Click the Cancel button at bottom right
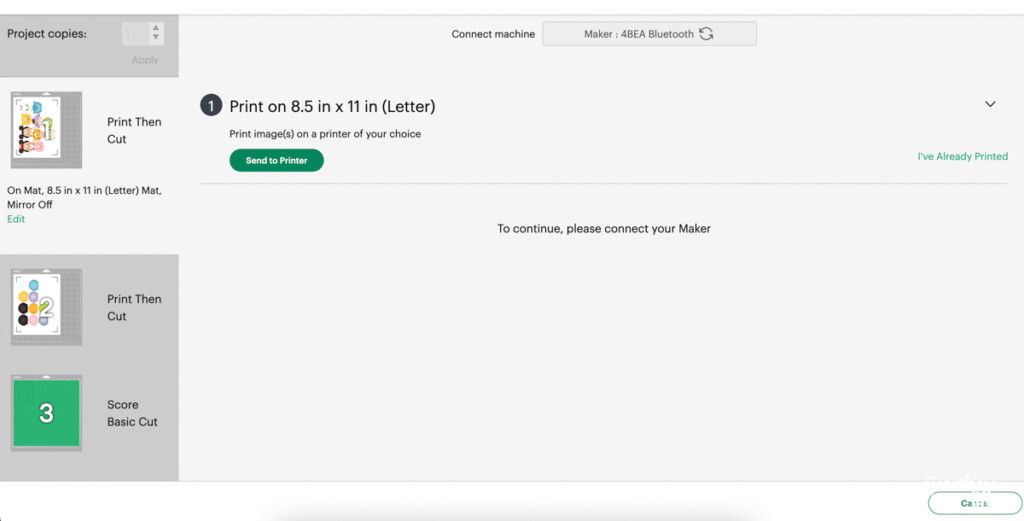Image resolution: width=1024 pixels, height=521 pixels. [x=974, y=503]
